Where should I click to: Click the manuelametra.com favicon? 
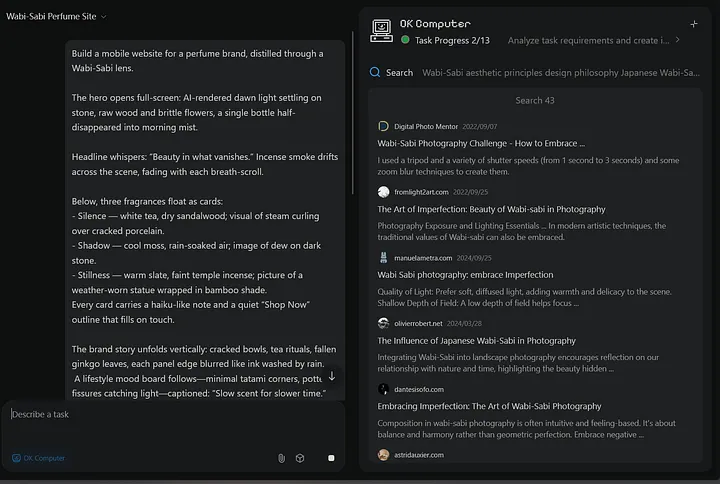point(383,257)
